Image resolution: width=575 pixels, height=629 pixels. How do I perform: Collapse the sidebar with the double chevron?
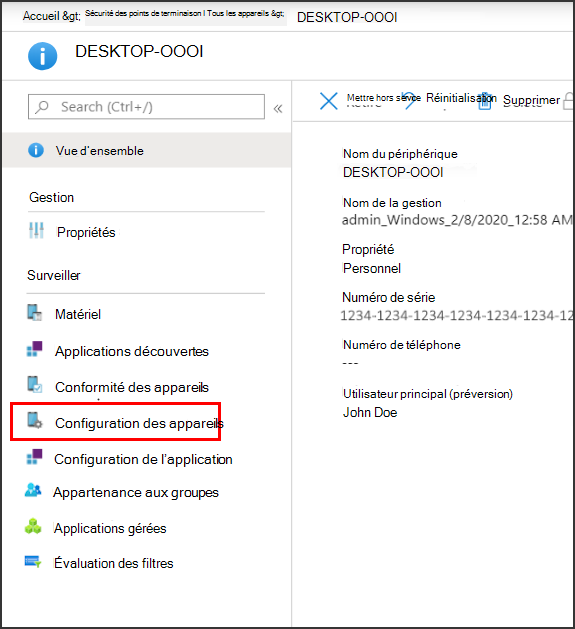coord(278,108)
